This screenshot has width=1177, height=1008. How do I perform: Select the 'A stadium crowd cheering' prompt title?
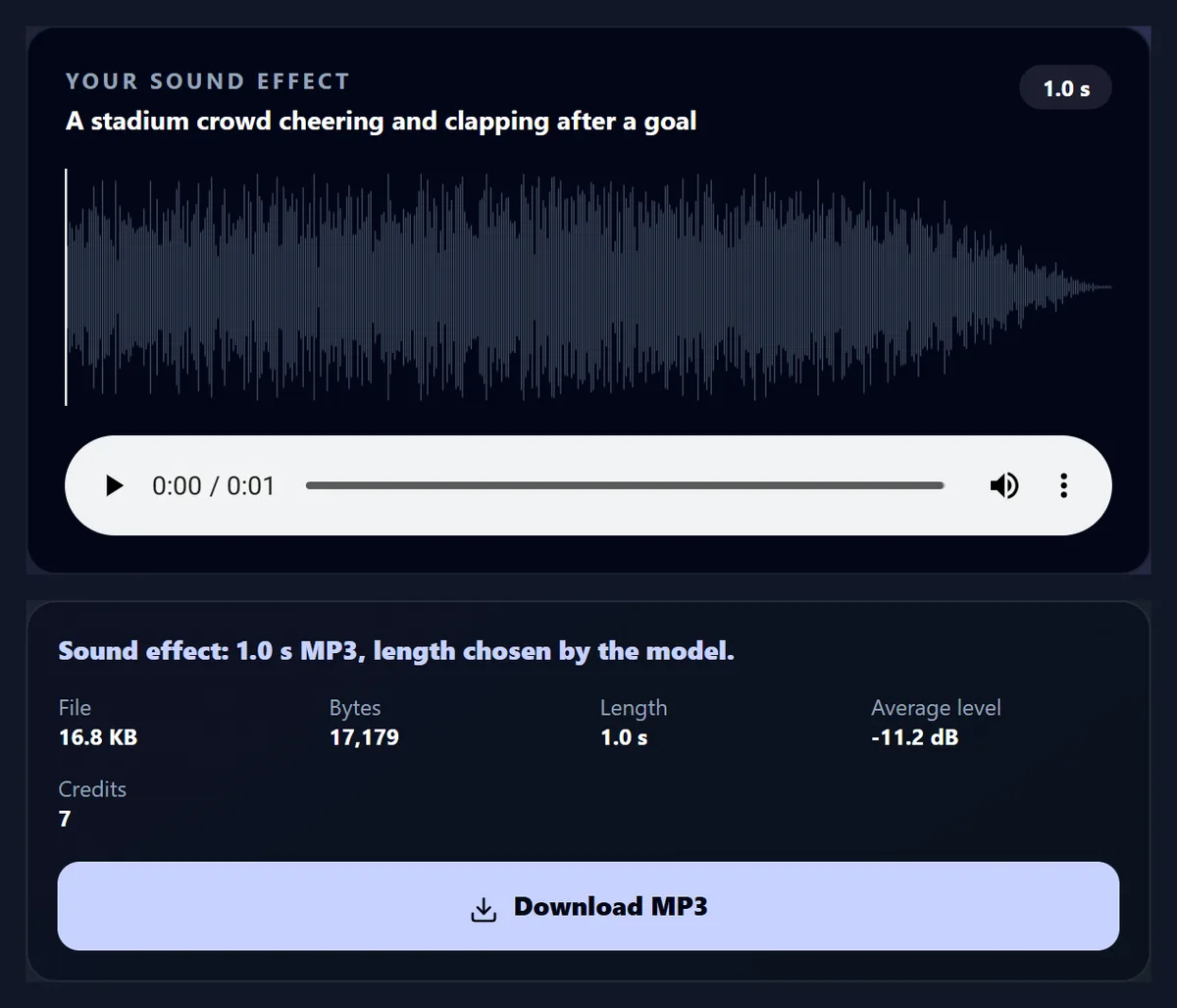pyautogui.click(x=381, y=122)
